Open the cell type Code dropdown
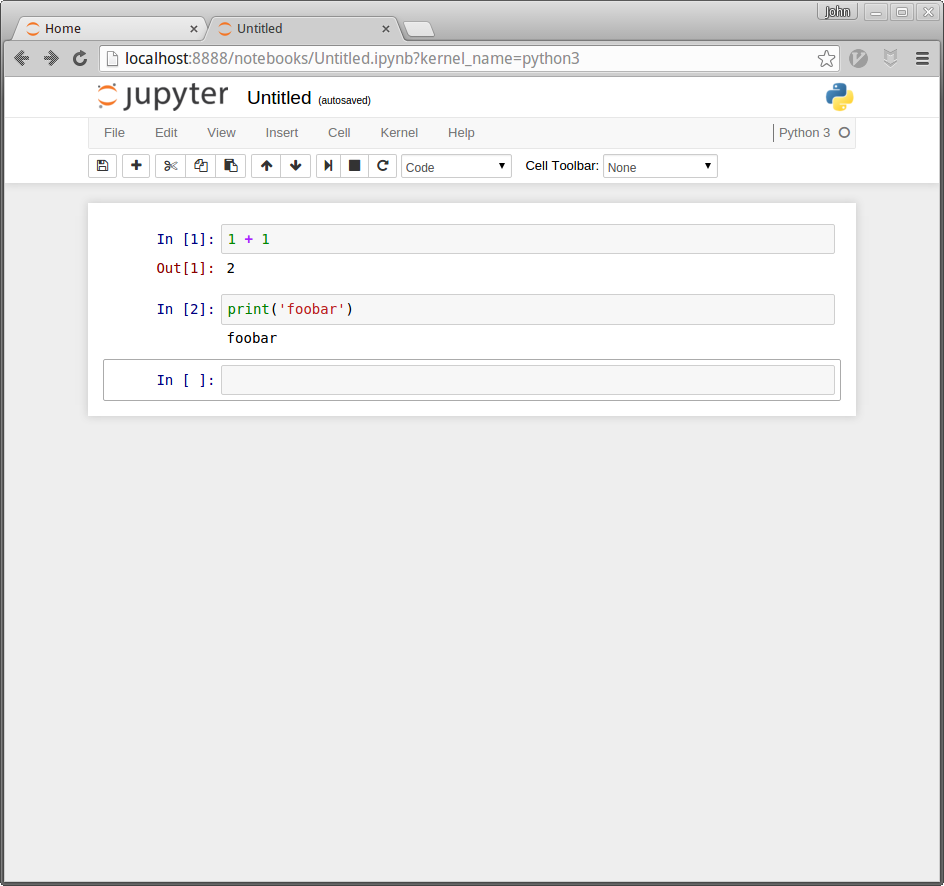 click(x=456, y=167)
